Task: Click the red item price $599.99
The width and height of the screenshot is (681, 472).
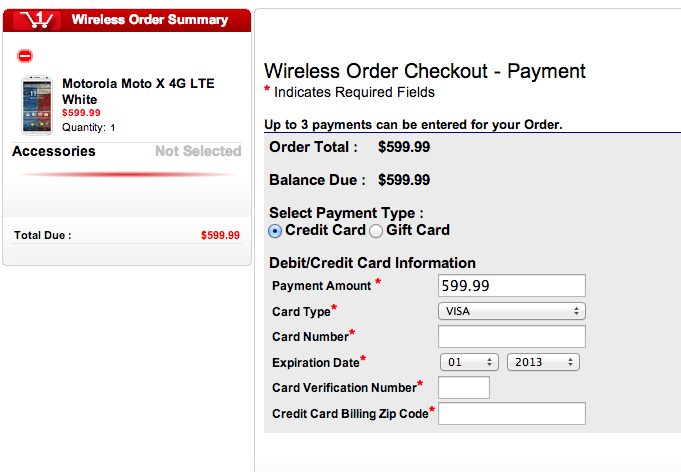Action: tap(81, 113)
